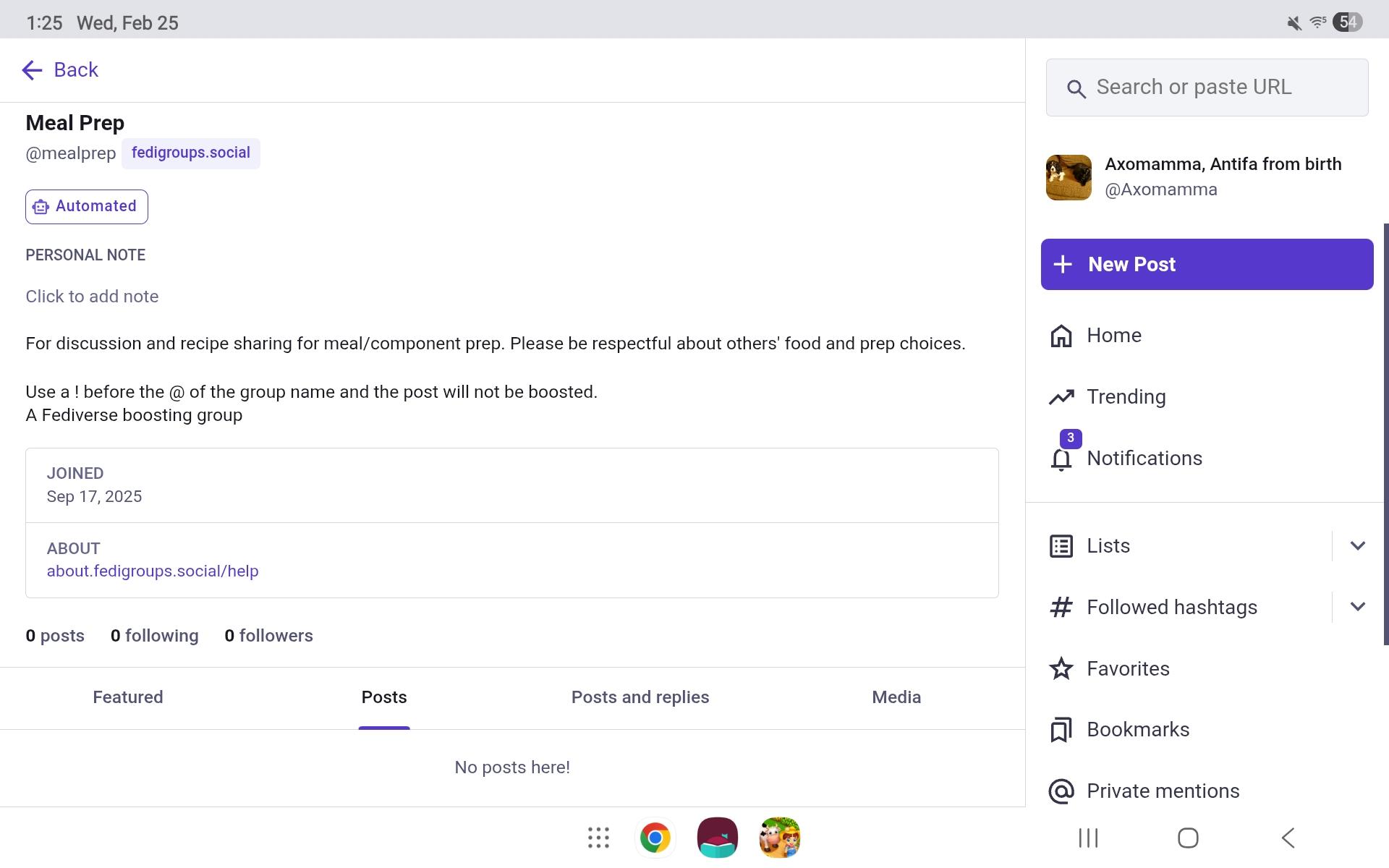Open the app drawer grid icon
Image resolution: width=1389 pixels, height=868 pixels.
pos(598,837)
